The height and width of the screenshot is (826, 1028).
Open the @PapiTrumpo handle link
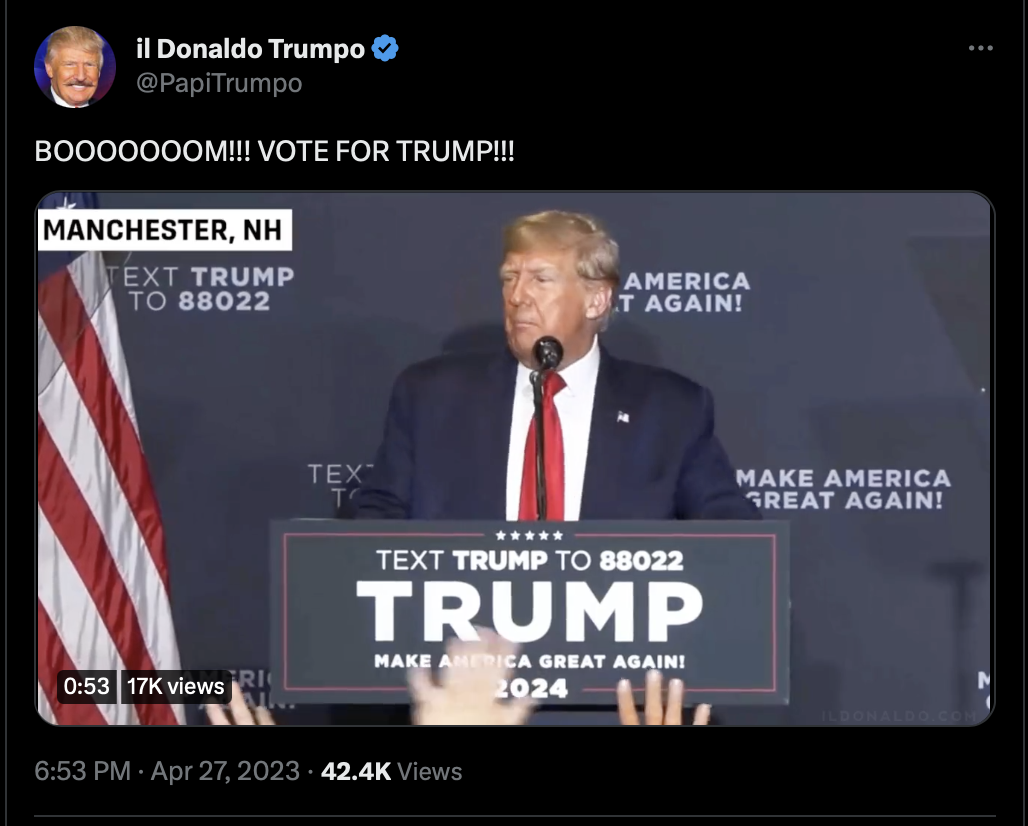coord(219,83)
